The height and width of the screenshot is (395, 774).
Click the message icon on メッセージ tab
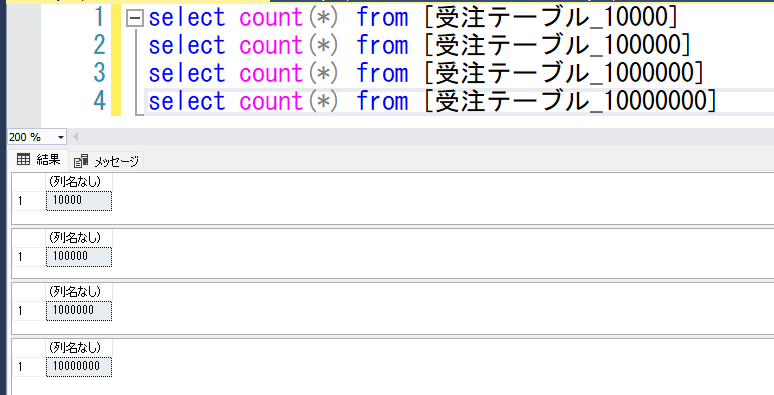[x=81, y=160]
